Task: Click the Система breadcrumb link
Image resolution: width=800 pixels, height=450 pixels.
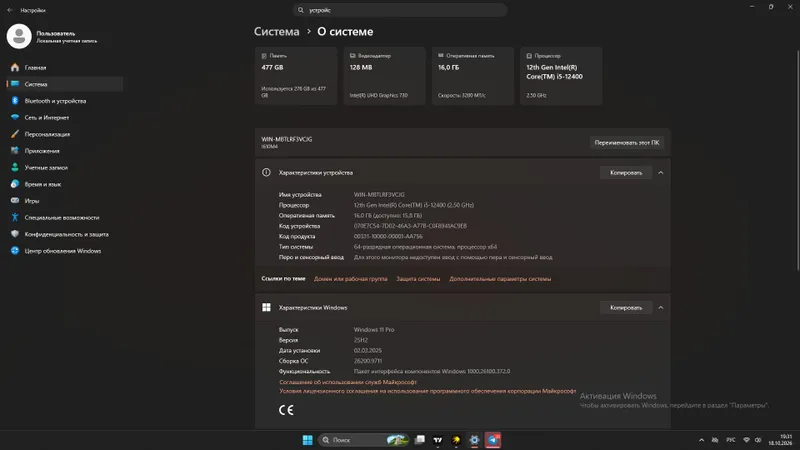Action: 277,32
